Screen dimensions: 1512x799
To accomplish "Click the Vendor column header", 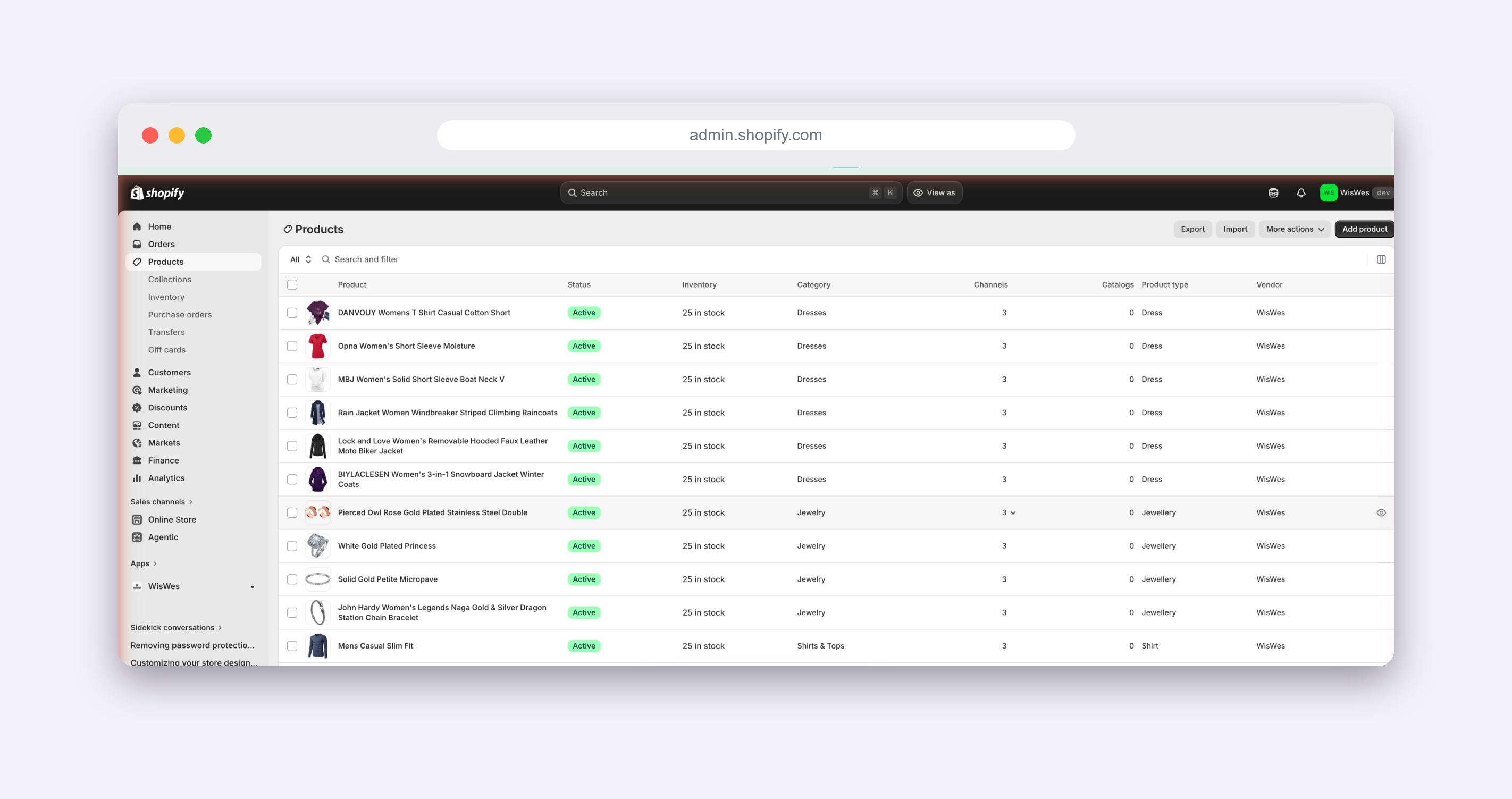I will coord(1269,285).
